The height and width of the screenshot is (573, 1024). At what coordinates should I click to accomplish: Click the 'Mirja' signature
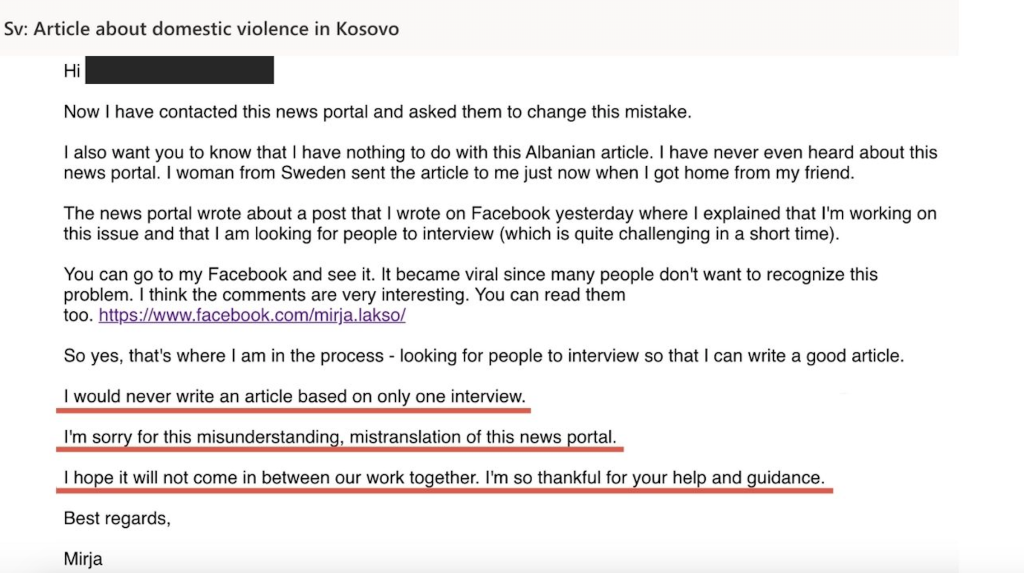point(83,559)
